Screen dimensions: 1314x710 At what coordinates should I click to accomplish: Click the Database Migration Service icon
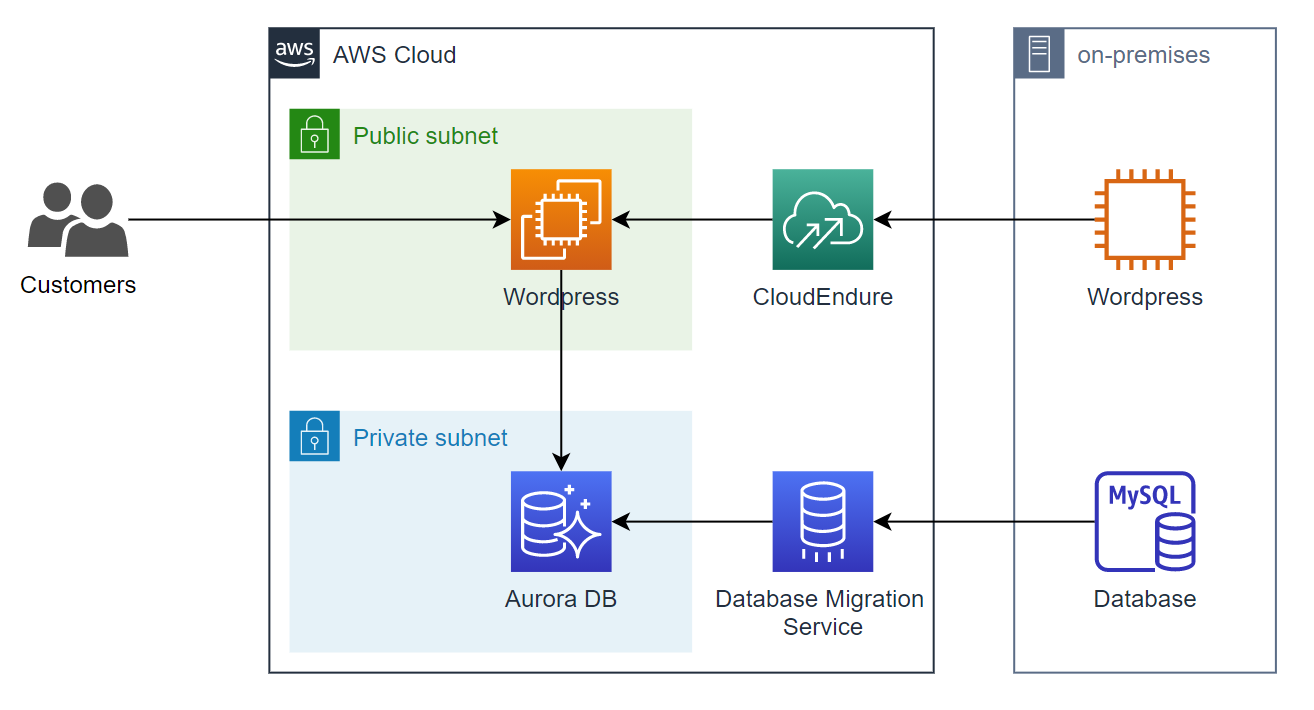pos(822,521)
